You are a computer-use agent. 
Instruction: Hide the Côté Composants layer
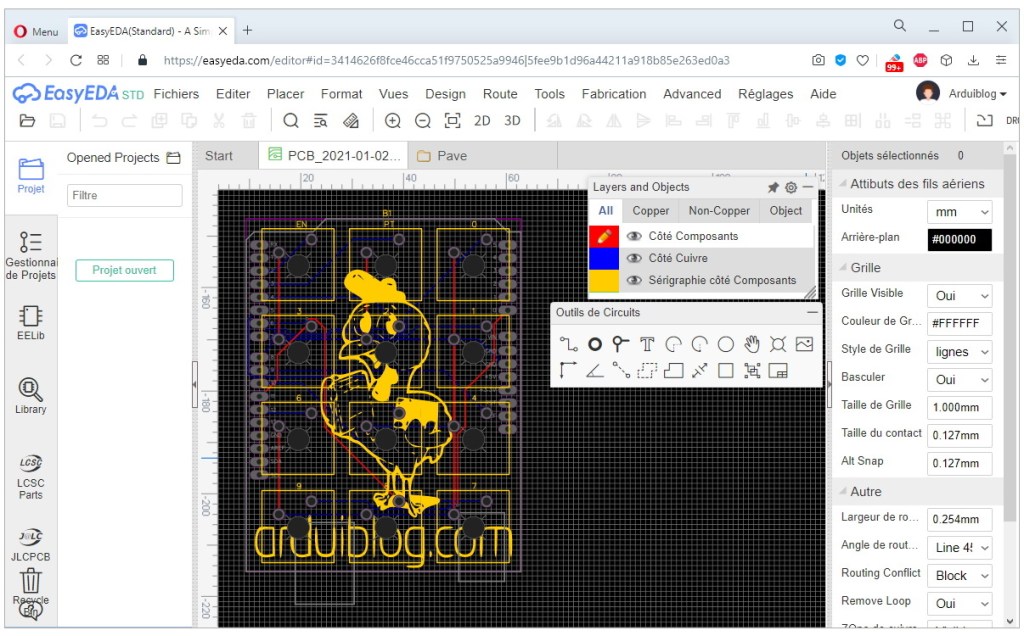[634, 236]
